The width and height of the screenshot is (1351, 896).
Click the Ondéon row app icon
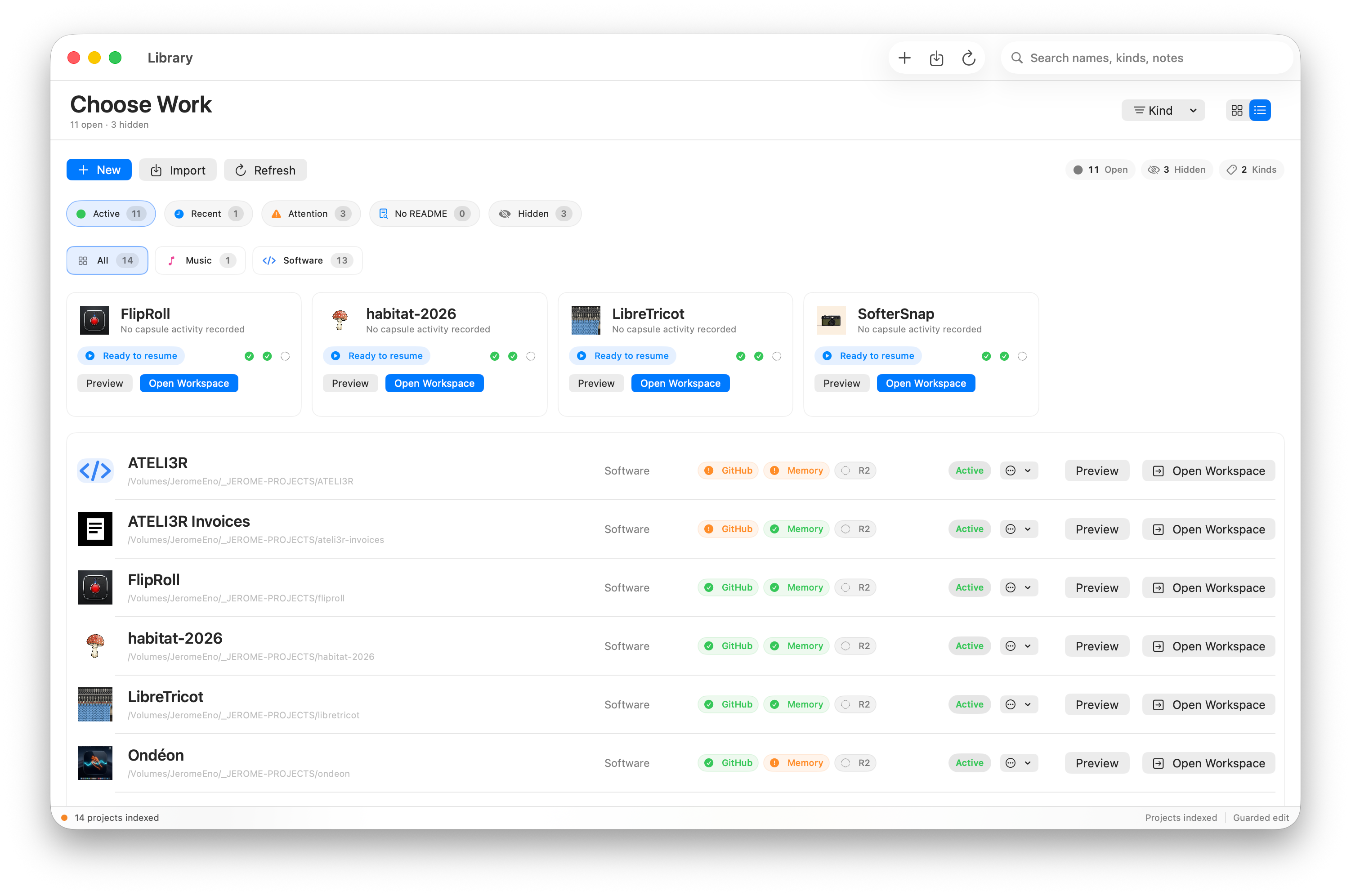pyautogui.click(x=95, y=763)
